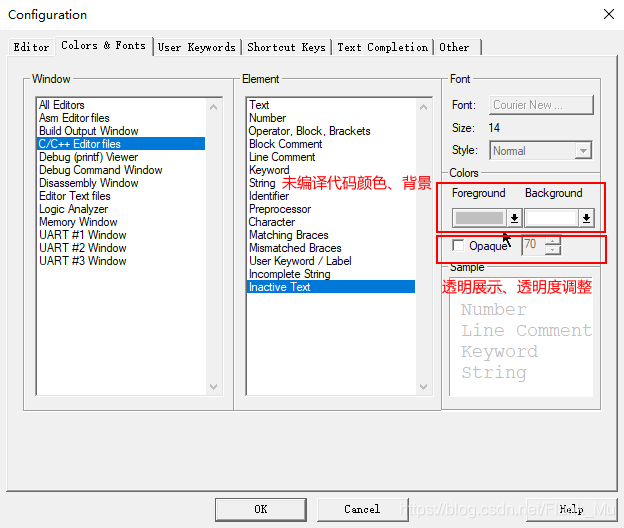Select Operator, Block, Brackets element

point(331,131)
